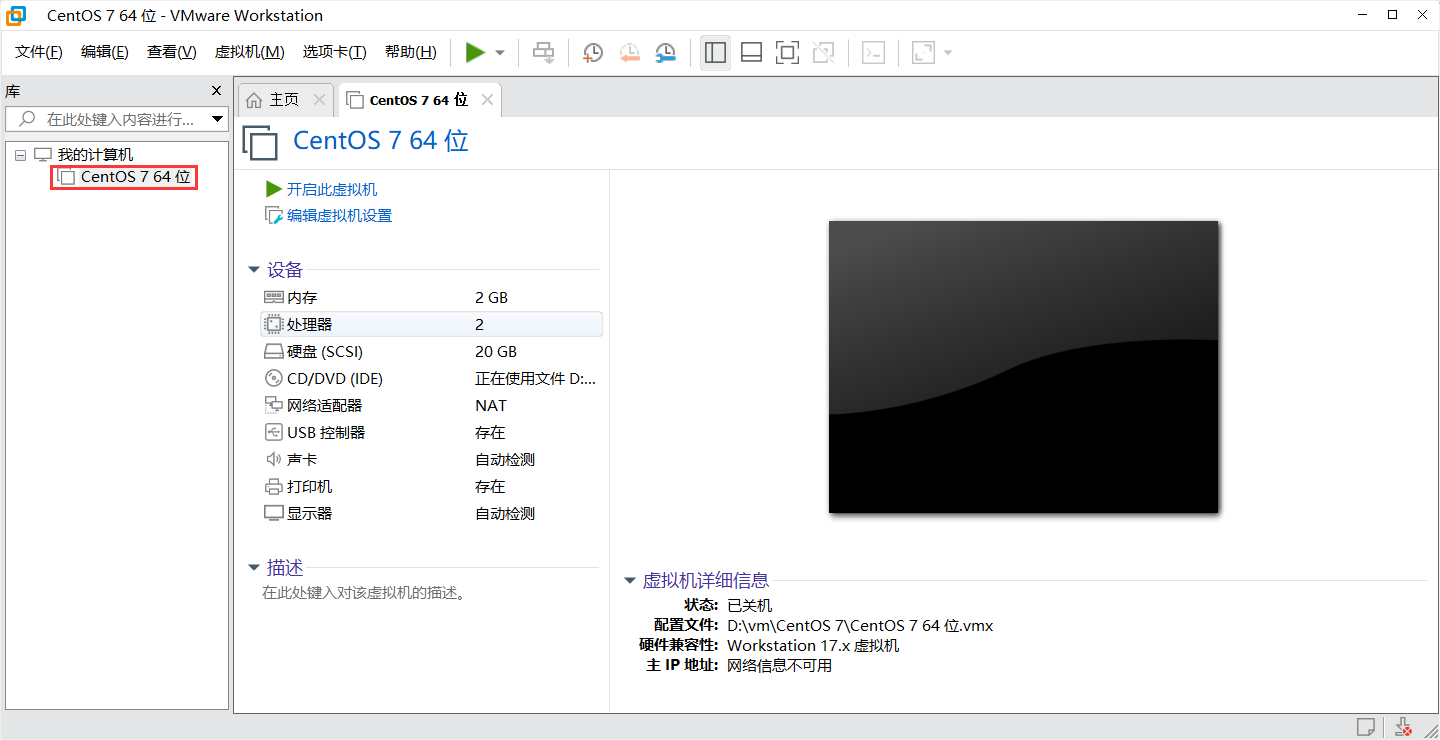1440x740 pixels.
Task: Select the 内存 device label
Action: coord(302,297)
